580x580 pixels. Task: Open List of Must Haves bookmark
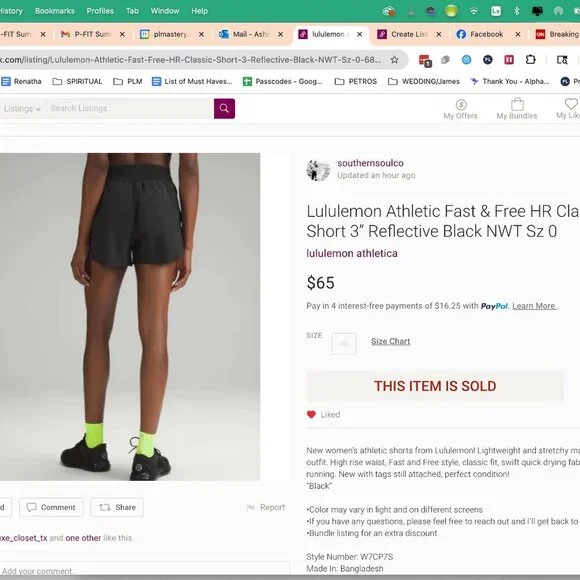[192, 81]
